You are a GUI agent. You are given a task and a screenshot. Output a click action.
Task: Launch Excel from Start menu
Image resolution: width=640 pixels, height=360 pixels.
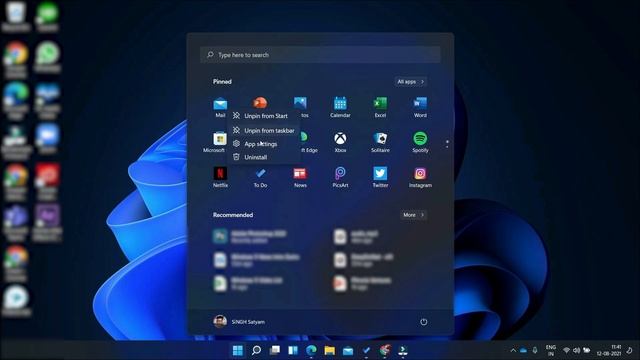click(380, 107)
